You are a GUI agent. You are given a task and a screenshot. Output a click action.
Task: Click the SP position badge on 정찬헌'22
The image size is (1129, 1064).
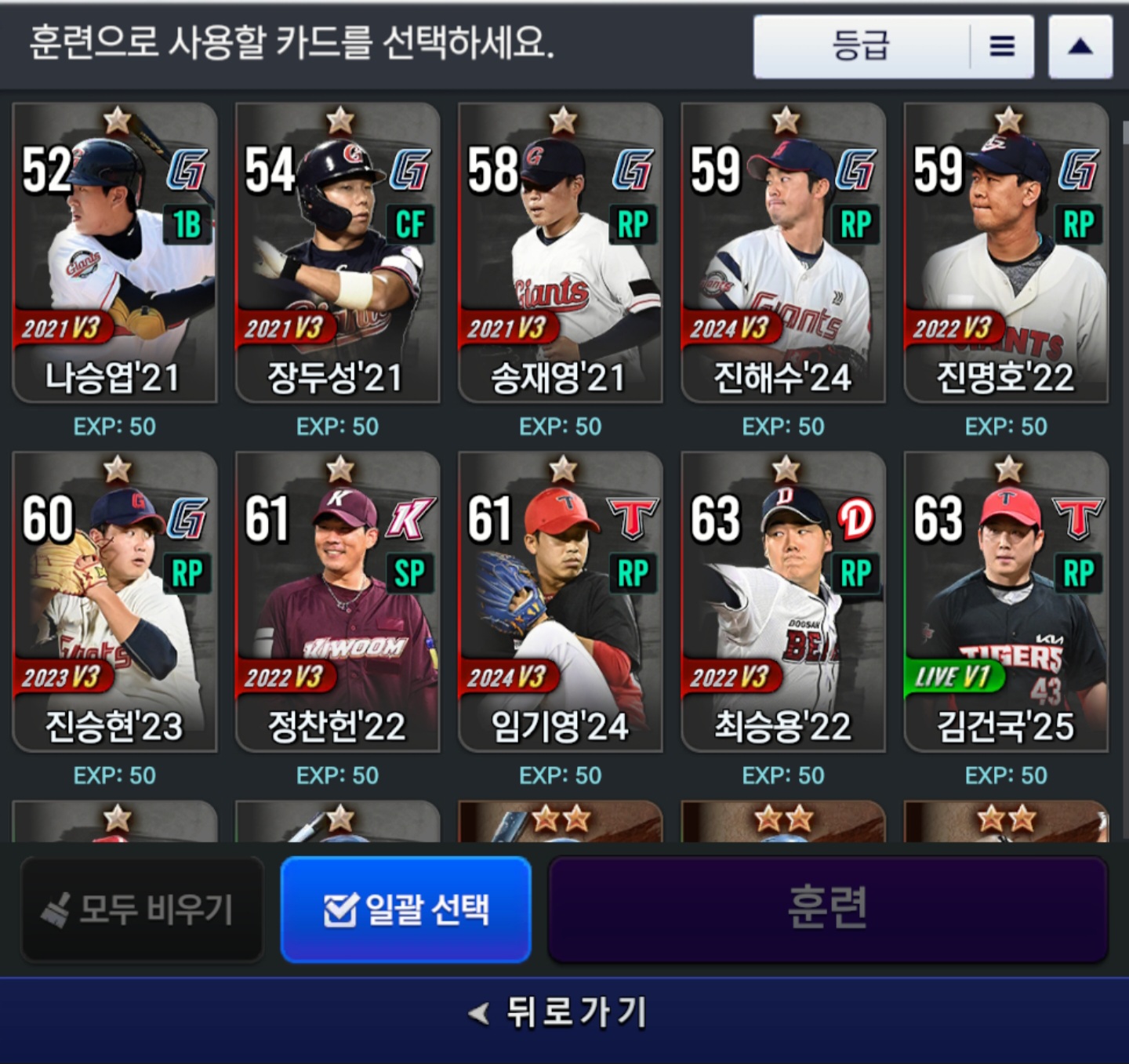(410, 573)
